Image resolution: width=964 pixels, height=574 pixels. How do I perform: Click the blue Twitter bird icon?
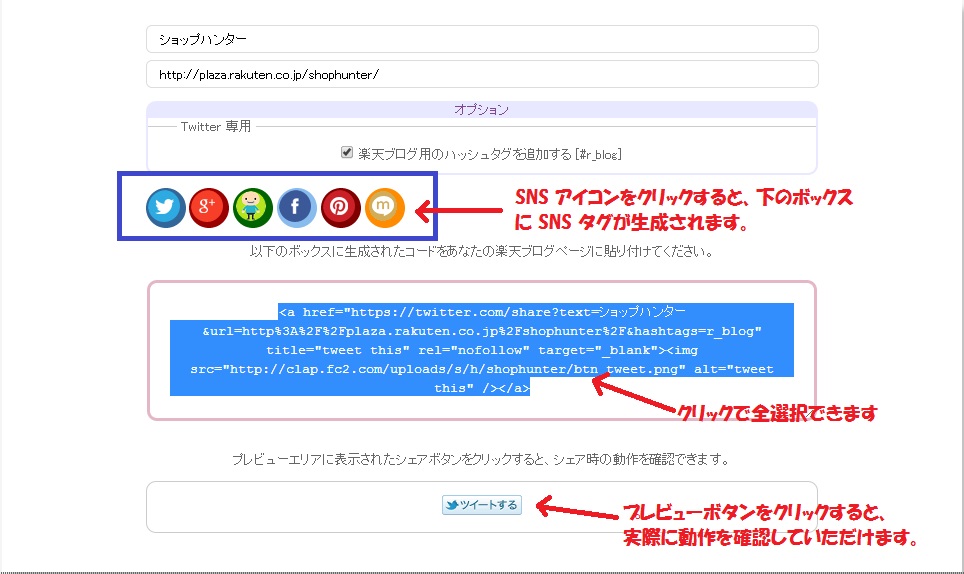click(165, 207)
